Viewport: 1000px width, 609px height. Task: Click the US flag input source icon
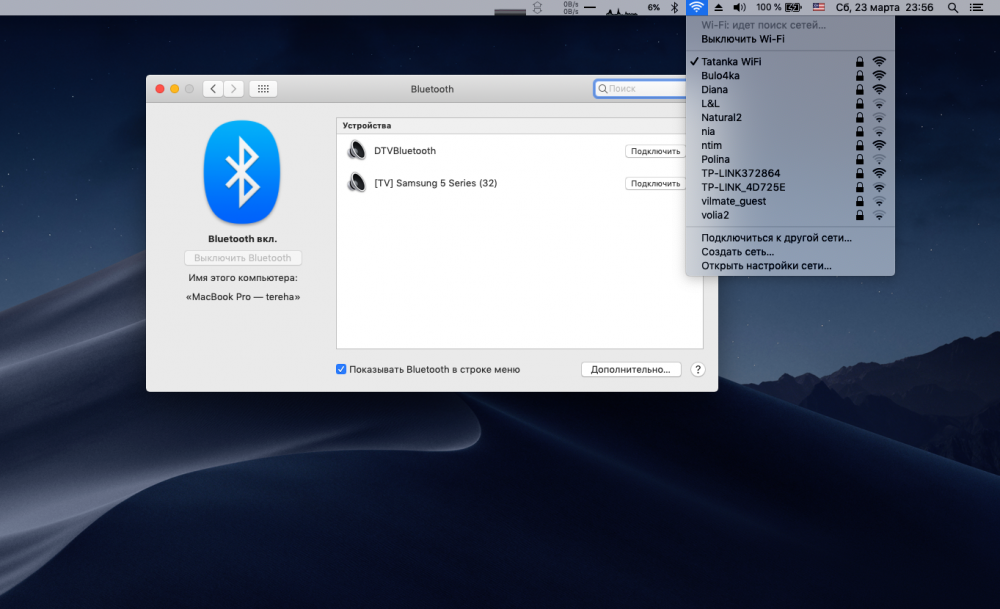point(819,8)
